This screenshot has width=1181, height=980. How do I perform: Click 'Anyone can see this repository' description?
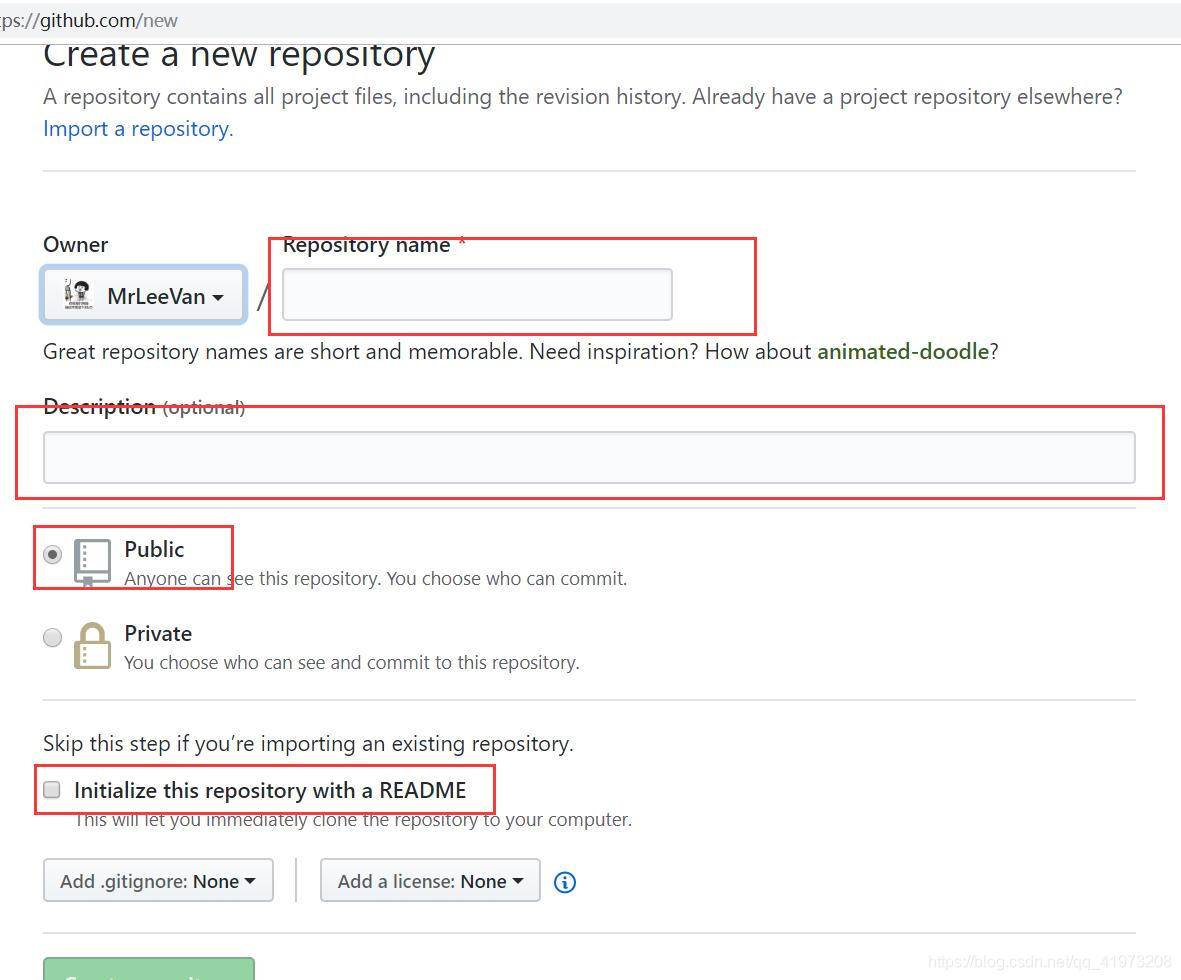point(376,579)
